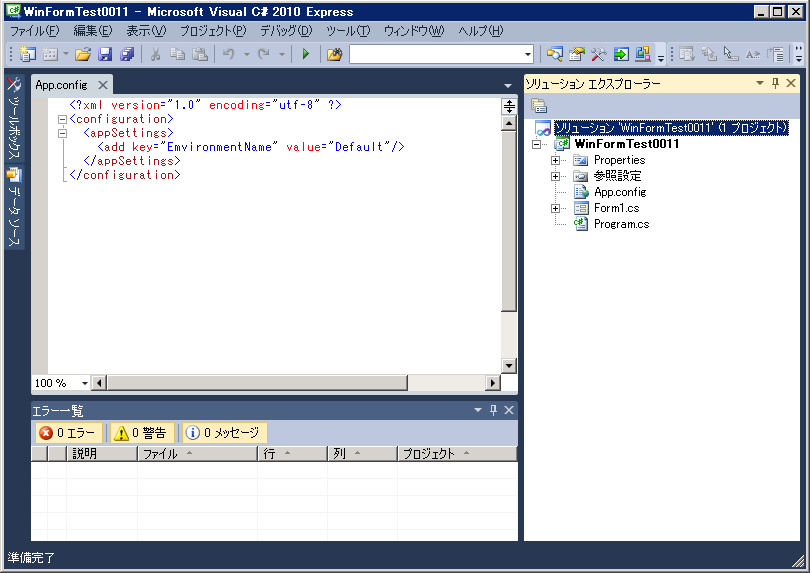Collapse the appSettings XML node

[x=63, y=133]
